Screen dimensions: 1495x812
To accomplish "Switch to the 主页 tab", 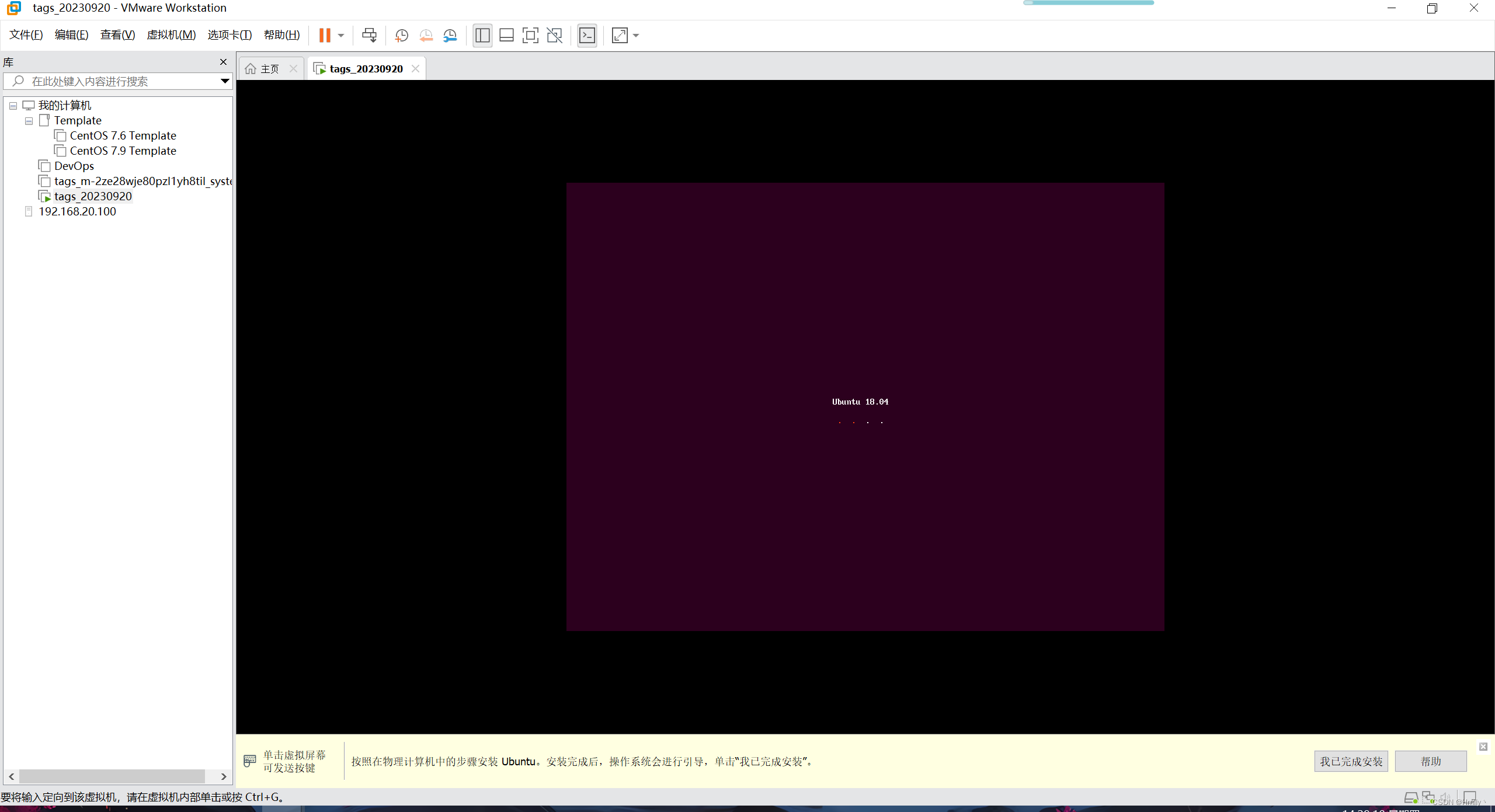I will coord(268,68).
